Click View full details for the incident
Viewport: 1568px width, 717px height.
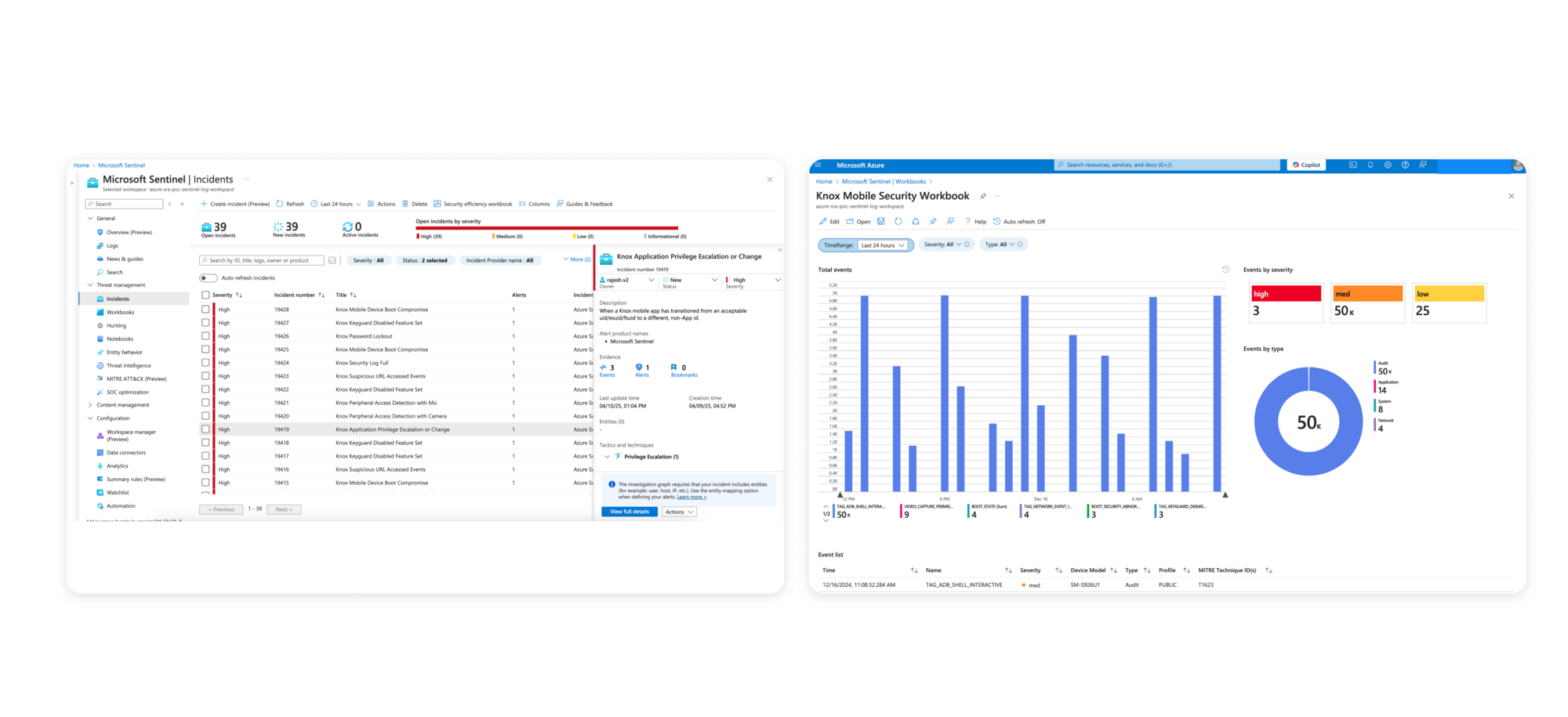(x=628, y=511)
